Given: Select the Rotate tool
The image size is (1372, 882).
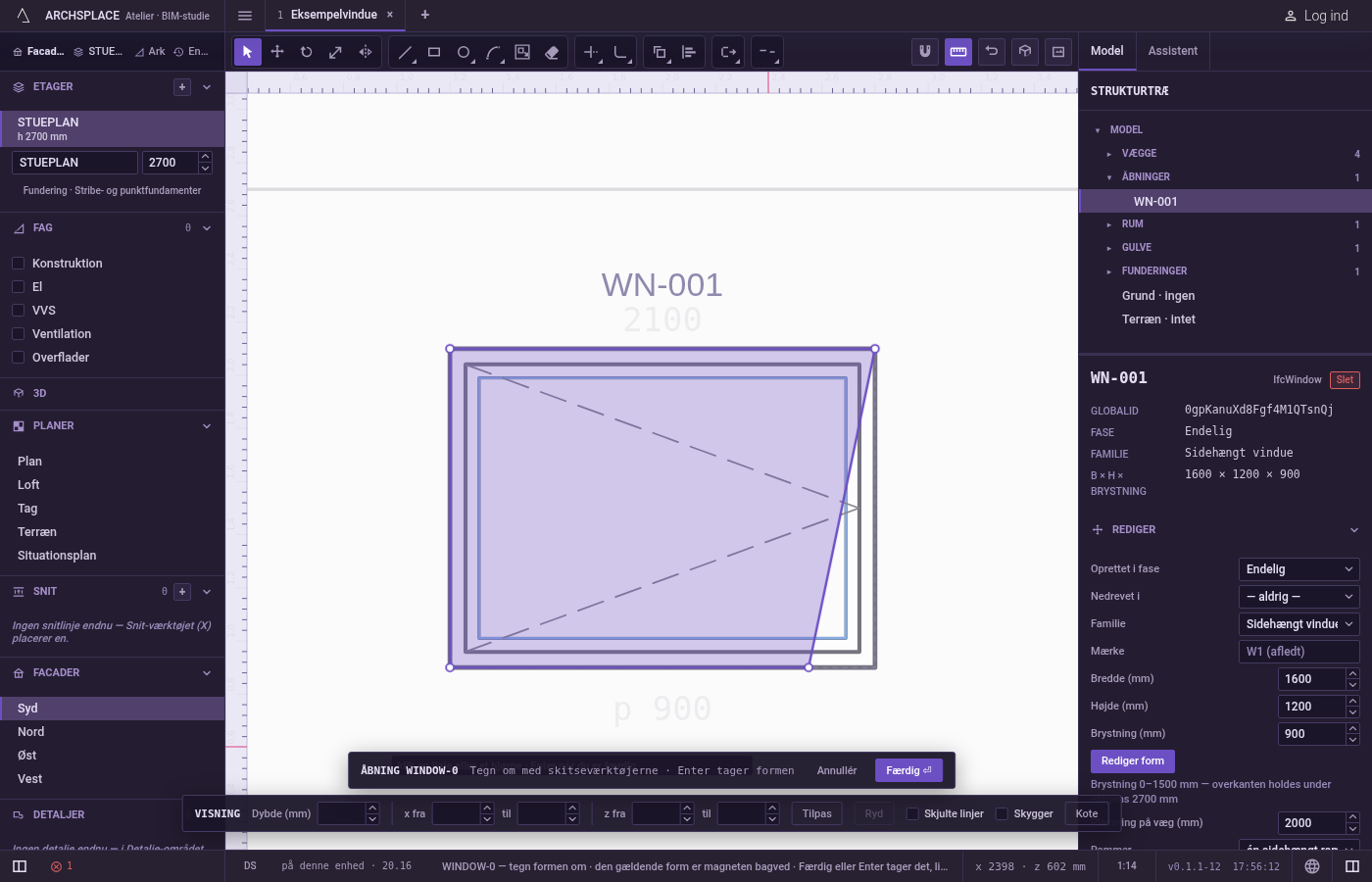Looking at the screenshot, I should [x=307, y=52].
